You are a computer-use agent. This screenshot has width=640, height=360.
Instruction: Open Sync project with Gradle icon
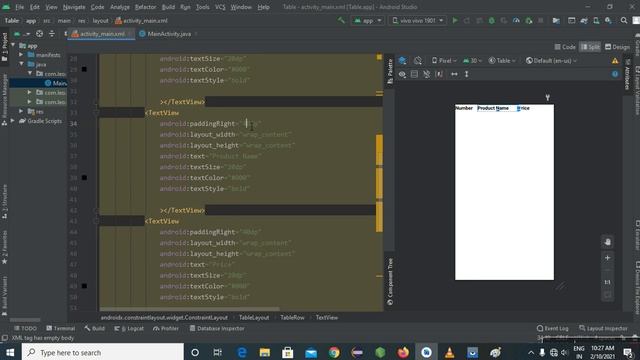584,20
